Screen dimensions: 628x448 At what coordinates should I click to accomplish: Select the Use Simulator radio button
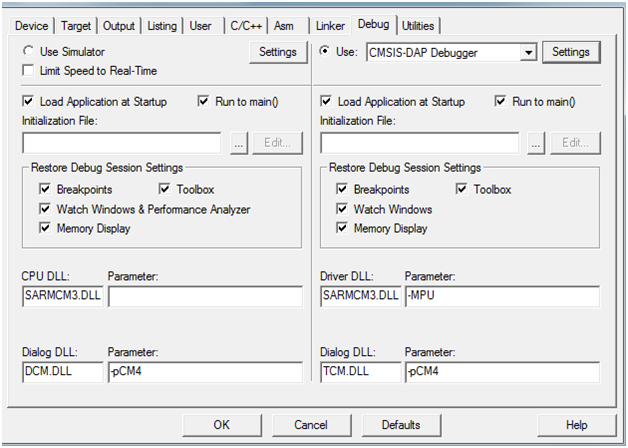28,51
